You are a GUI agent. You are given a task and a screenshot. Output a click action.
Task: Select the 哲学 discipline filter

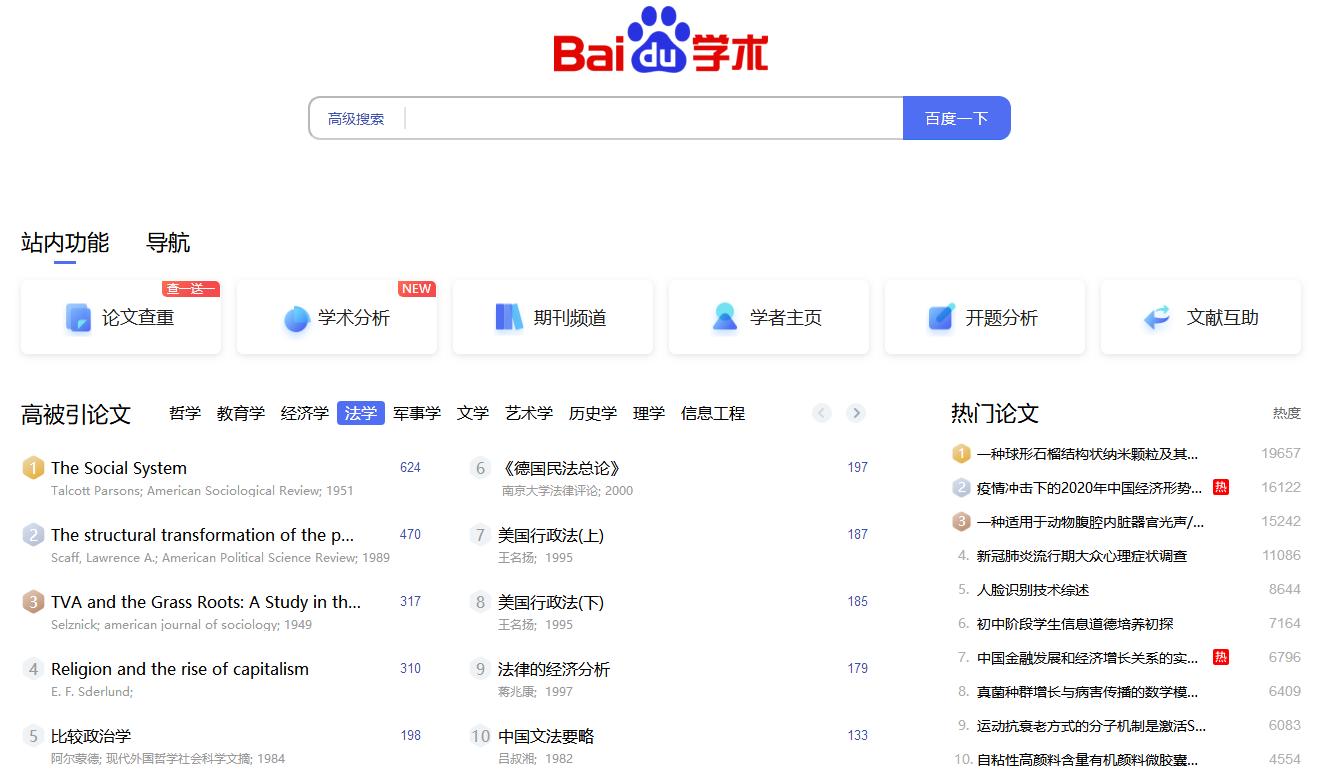(x=185, y=413)
